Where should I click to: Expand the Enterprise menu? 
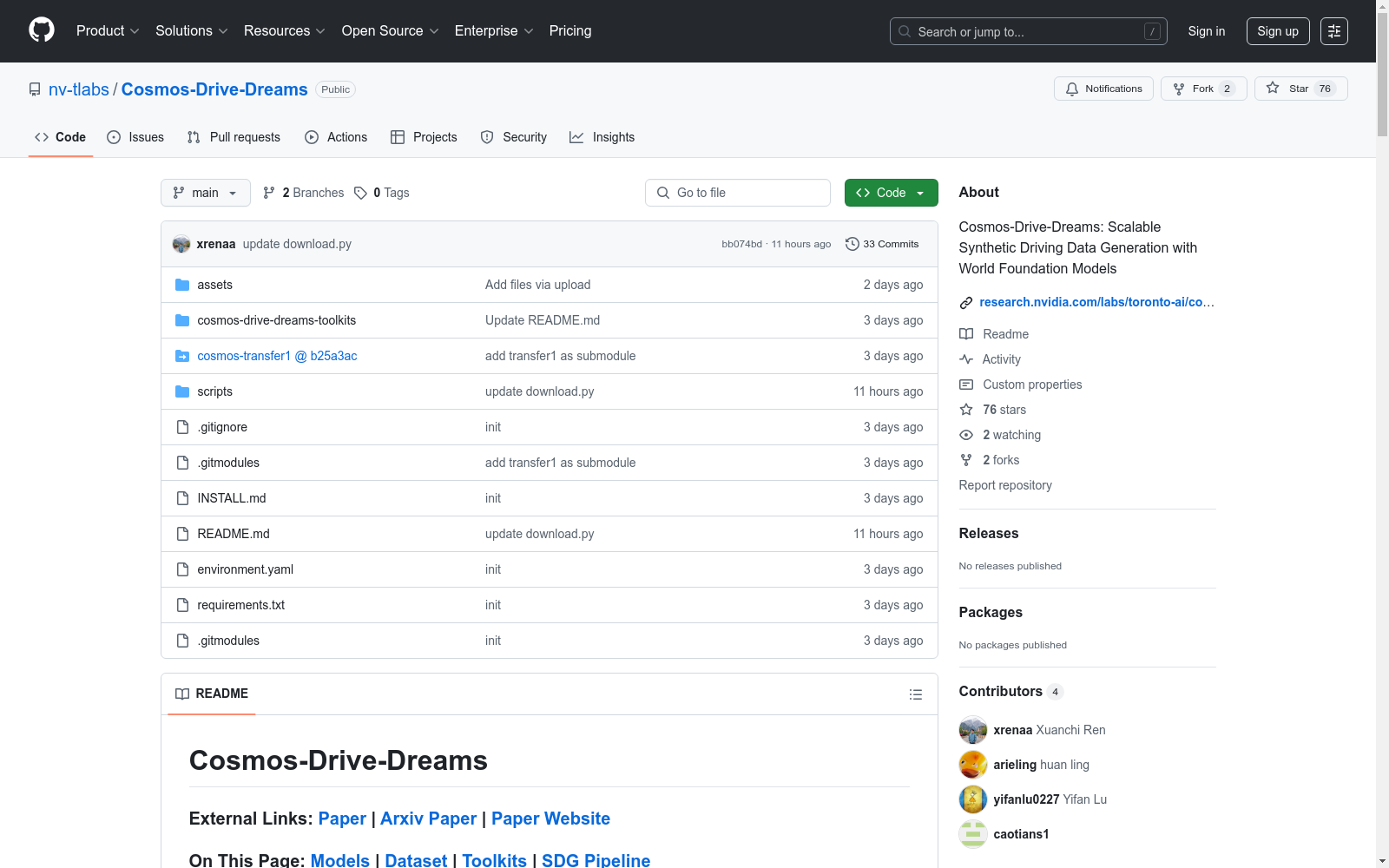click(494, 31)
